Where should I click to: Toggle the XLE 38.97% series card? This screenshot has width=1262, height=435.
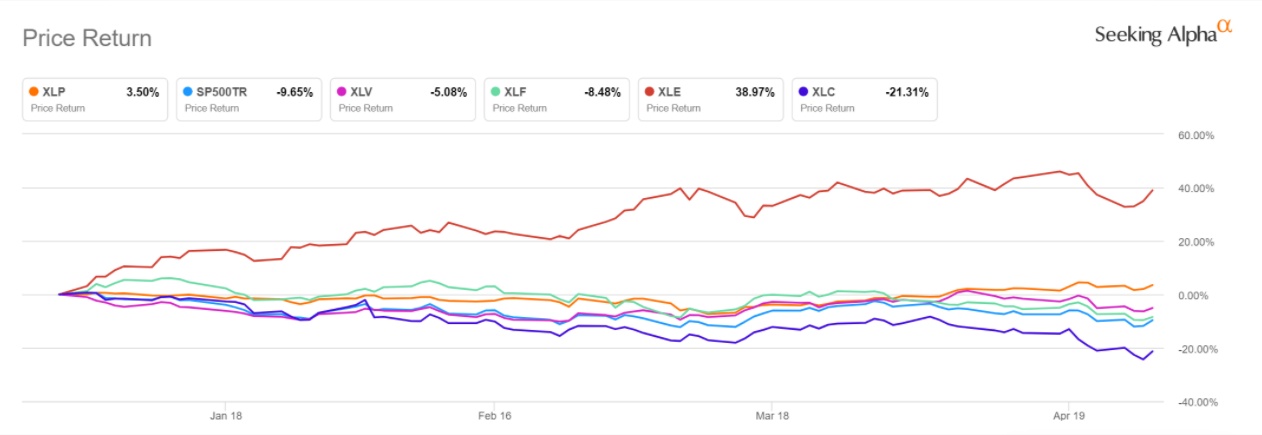(x=710, y=99)
